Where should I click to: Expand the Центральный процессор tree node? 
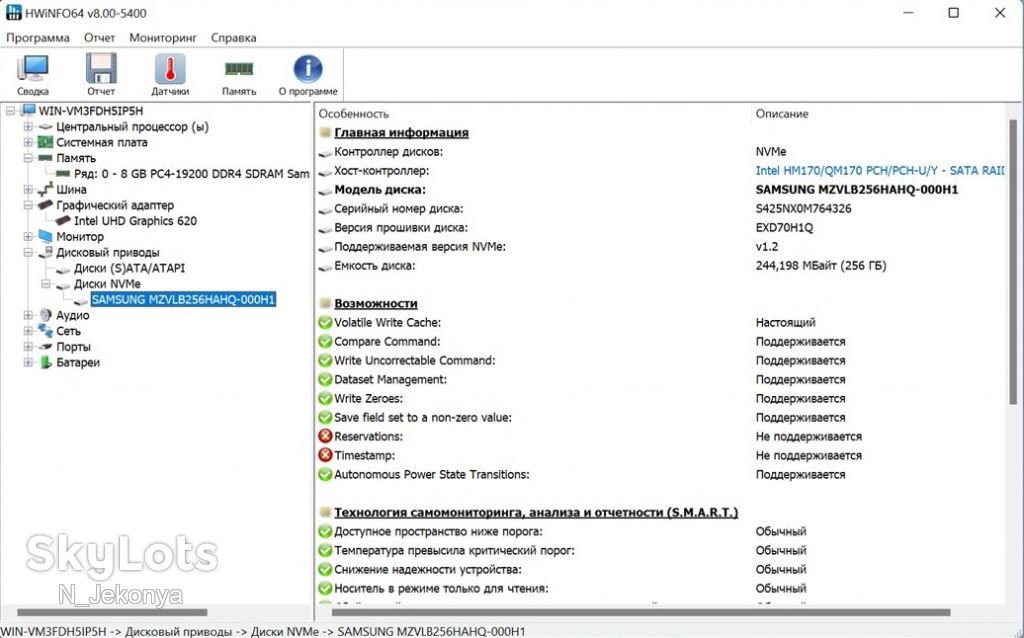(x=28, y=127)
